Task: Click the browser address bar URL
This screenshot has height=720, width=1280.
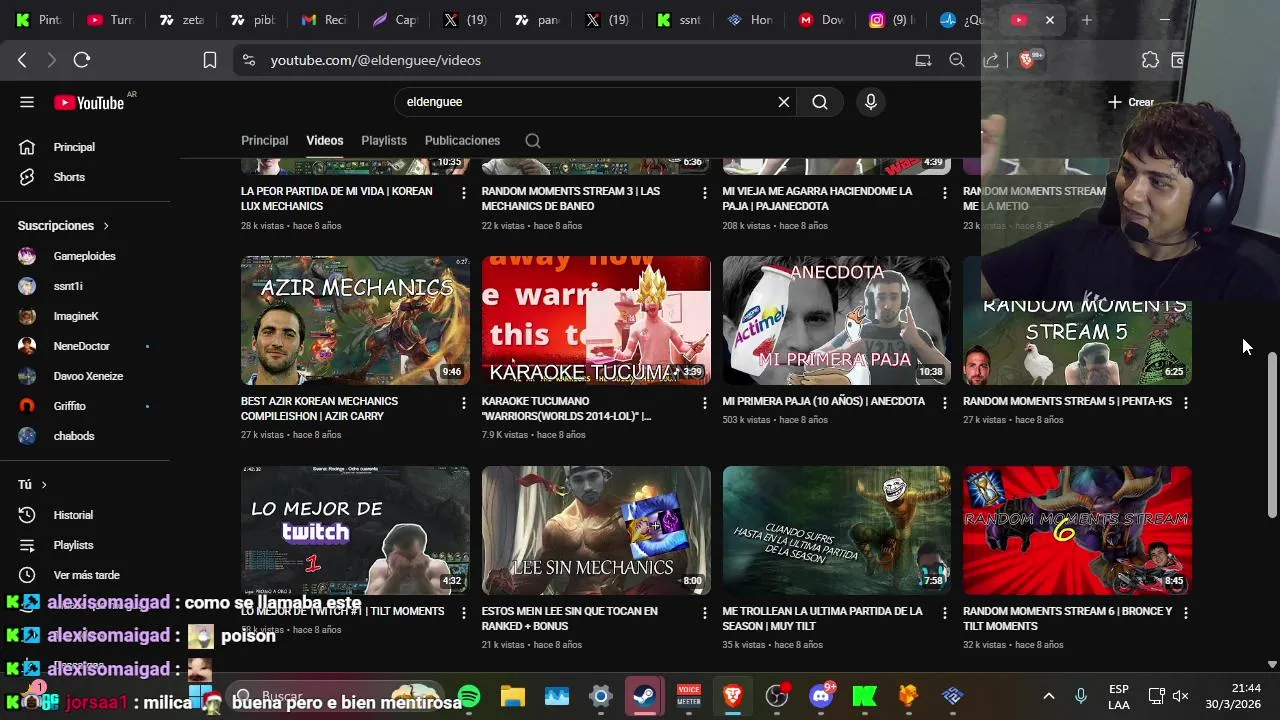Action: tap(375, 60)
